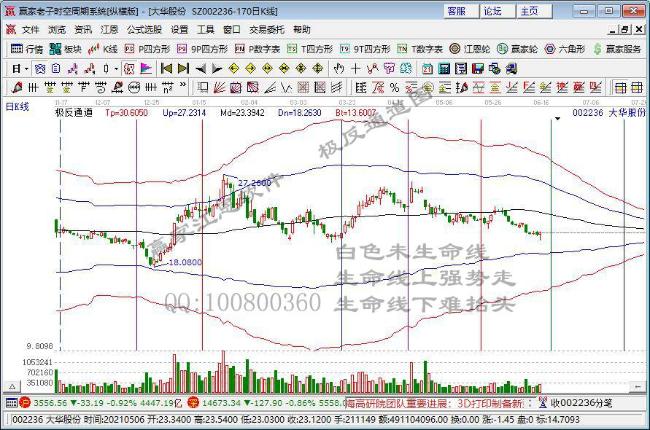
Task: Click the Up=27.2314 indicator value
Action: 184,112
